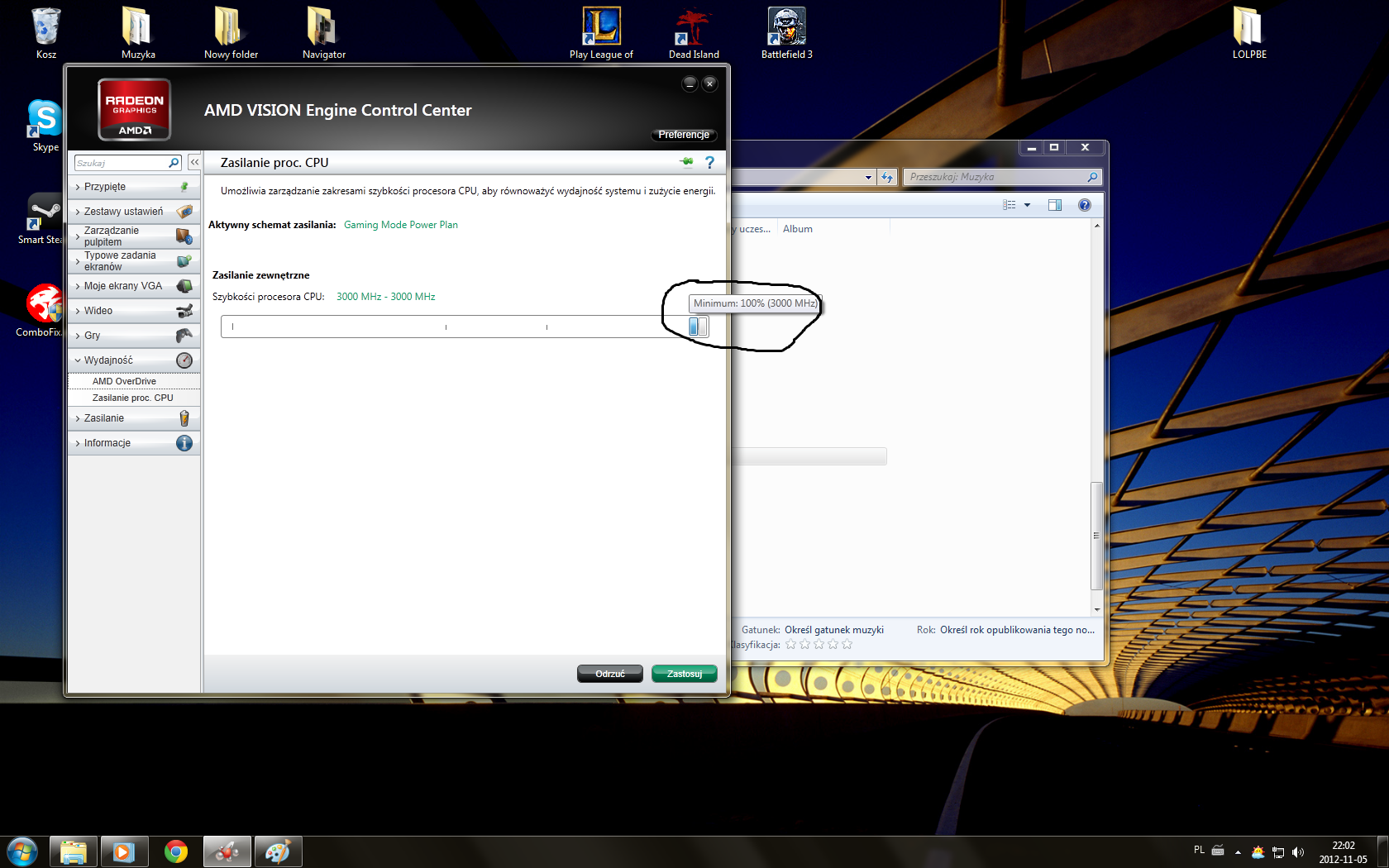1389x868 pixels.
Task: Select AMD OverDrive in the sidebar
Action: pyautogui.click(x=134, y=381)
